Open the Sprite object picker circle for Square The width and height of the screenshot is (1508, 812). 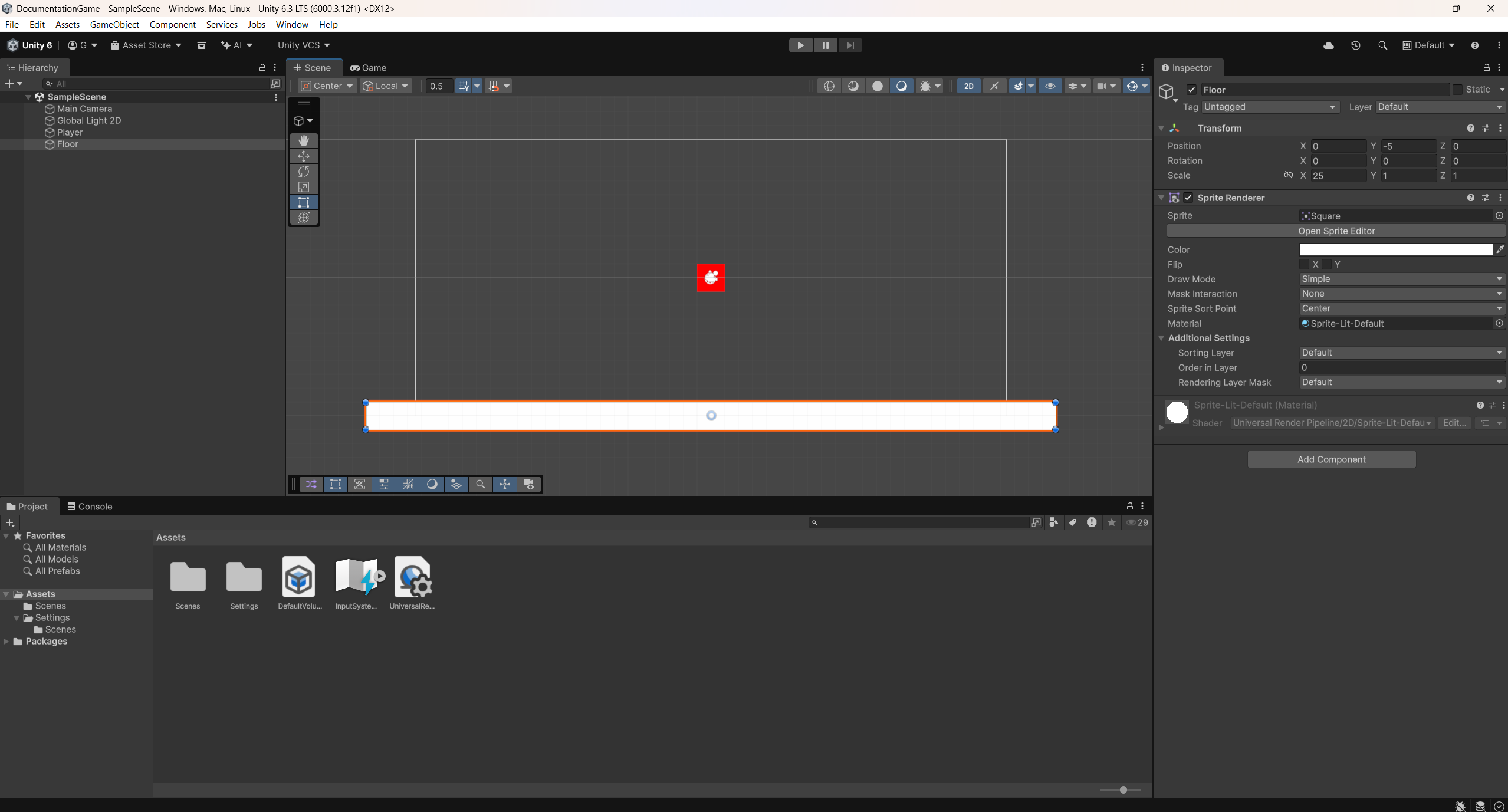tap(1499, 216)
